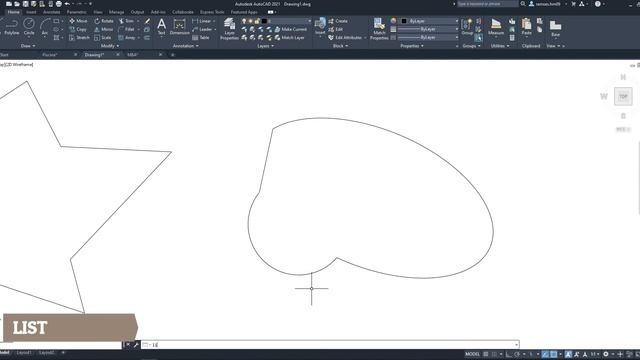Image resolution: width=640 pixels, height=360 pixels.
Task: Open Match Properties tool
Action: (379, 29)
